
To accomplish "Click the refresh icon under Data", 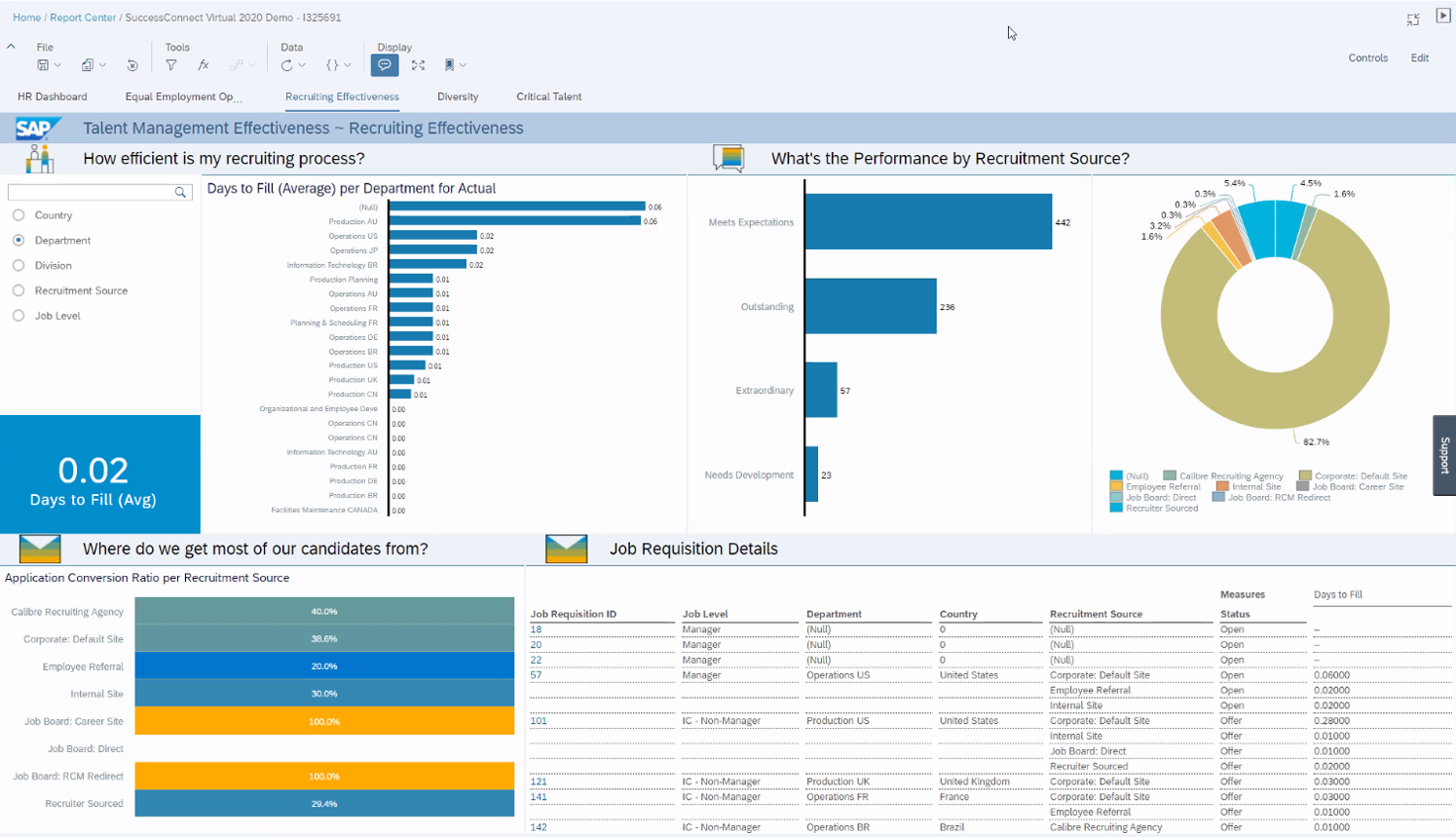I will click(x=288, y=64).
